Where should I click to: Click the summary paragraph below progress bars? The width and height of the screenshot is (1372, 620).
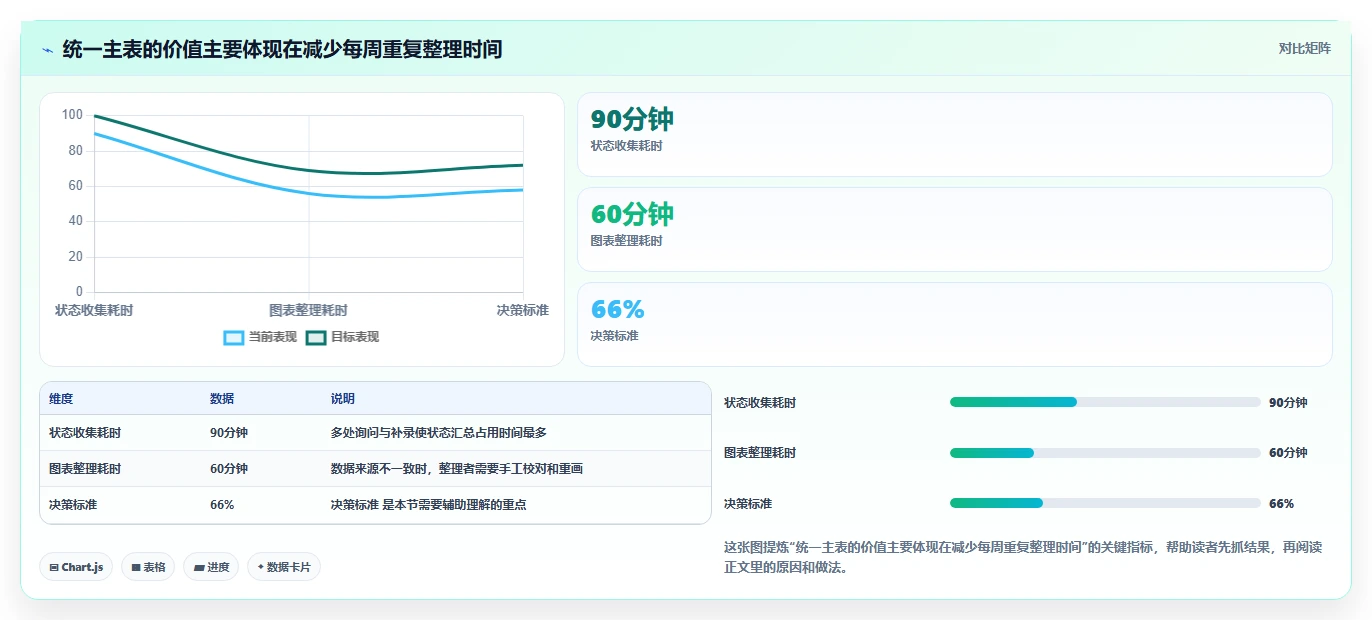point(1023,557)
